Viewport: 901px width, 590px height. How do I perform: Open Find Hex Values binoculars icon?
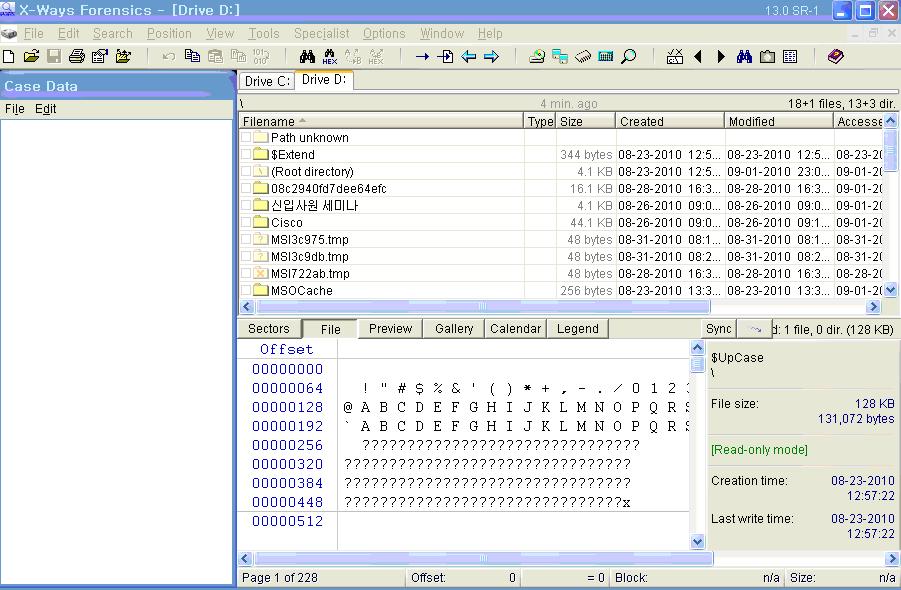click(330, 56)
